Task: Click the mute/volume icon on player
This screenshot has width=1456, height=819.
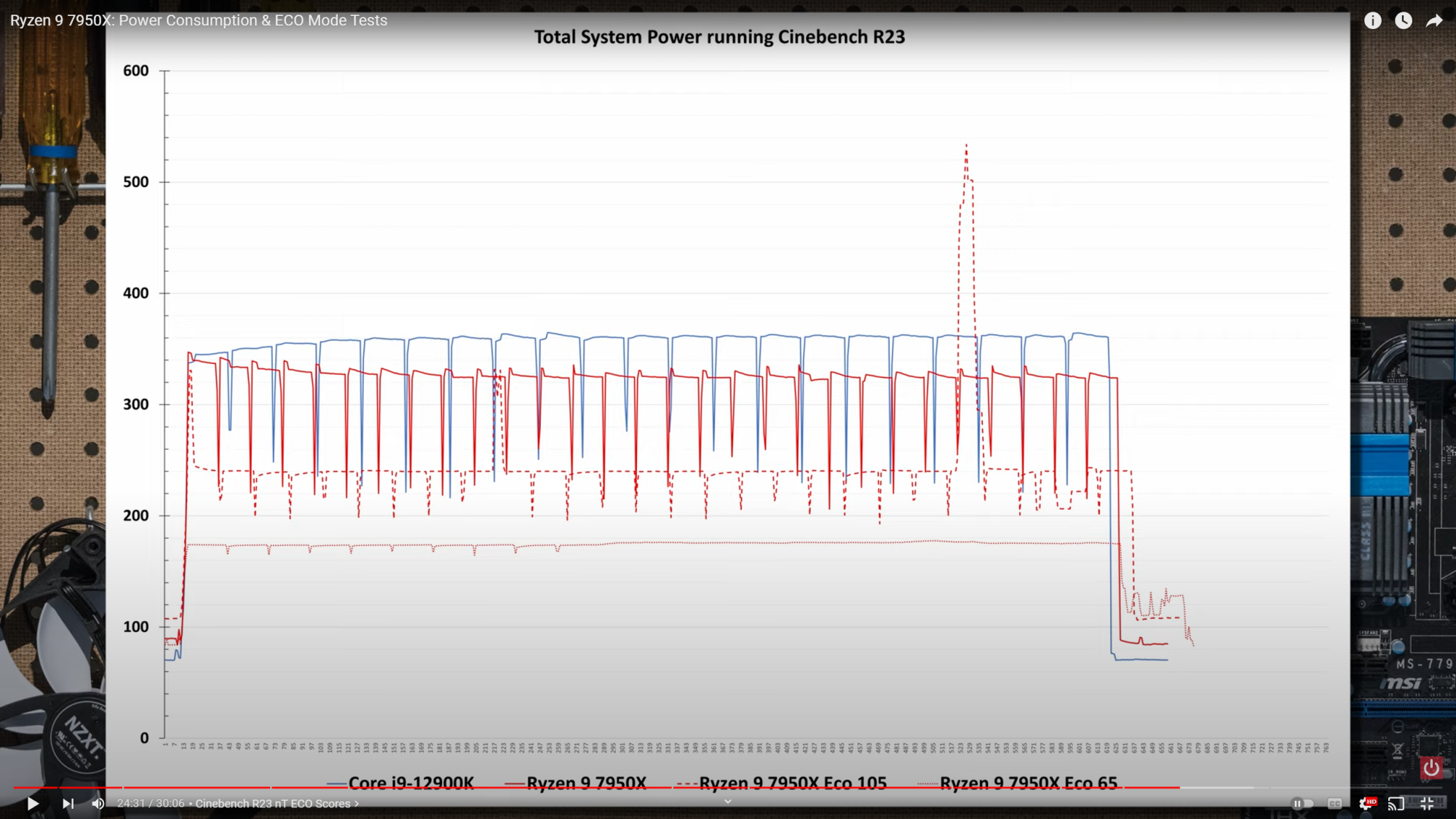Action: [x=97, y=803]
